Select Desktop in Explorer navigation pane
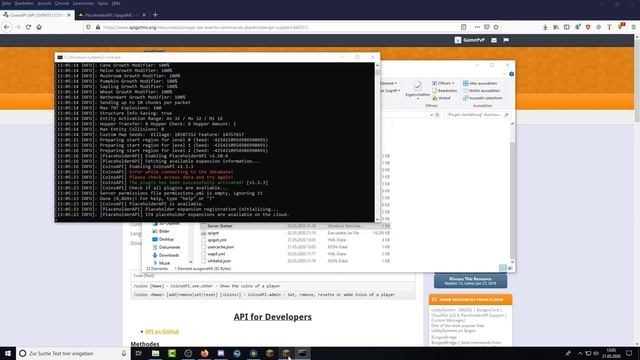Screen dimensions: 640x360 coord(163,239)
